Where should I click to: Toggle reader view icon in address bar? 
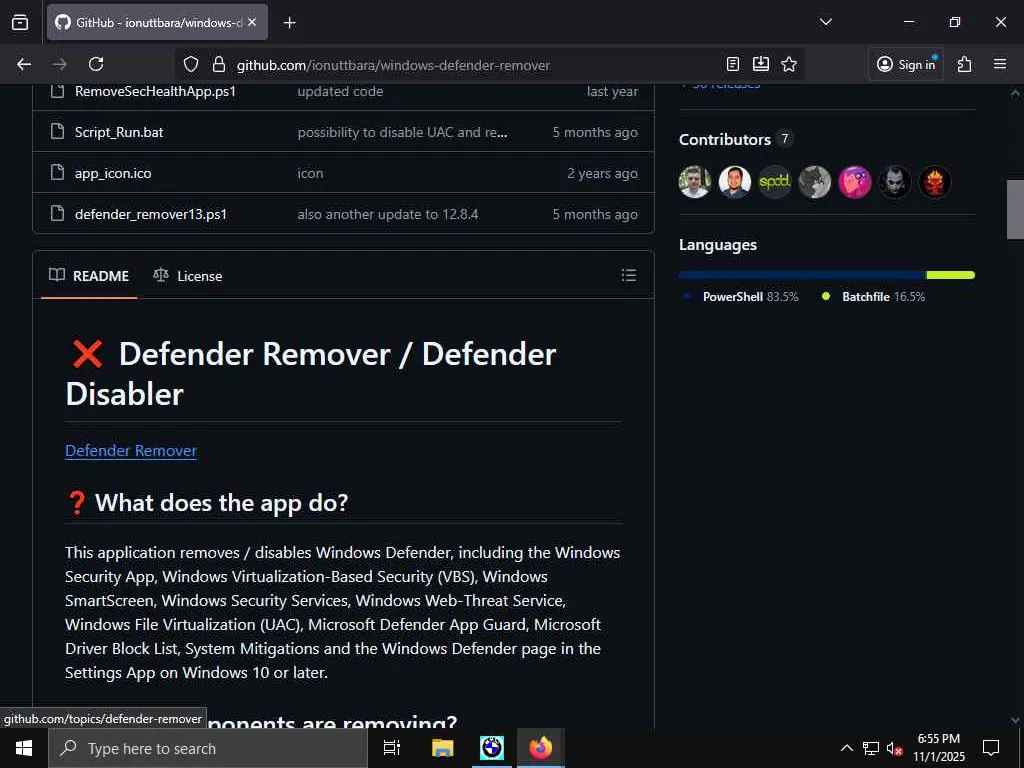[733, 64]
